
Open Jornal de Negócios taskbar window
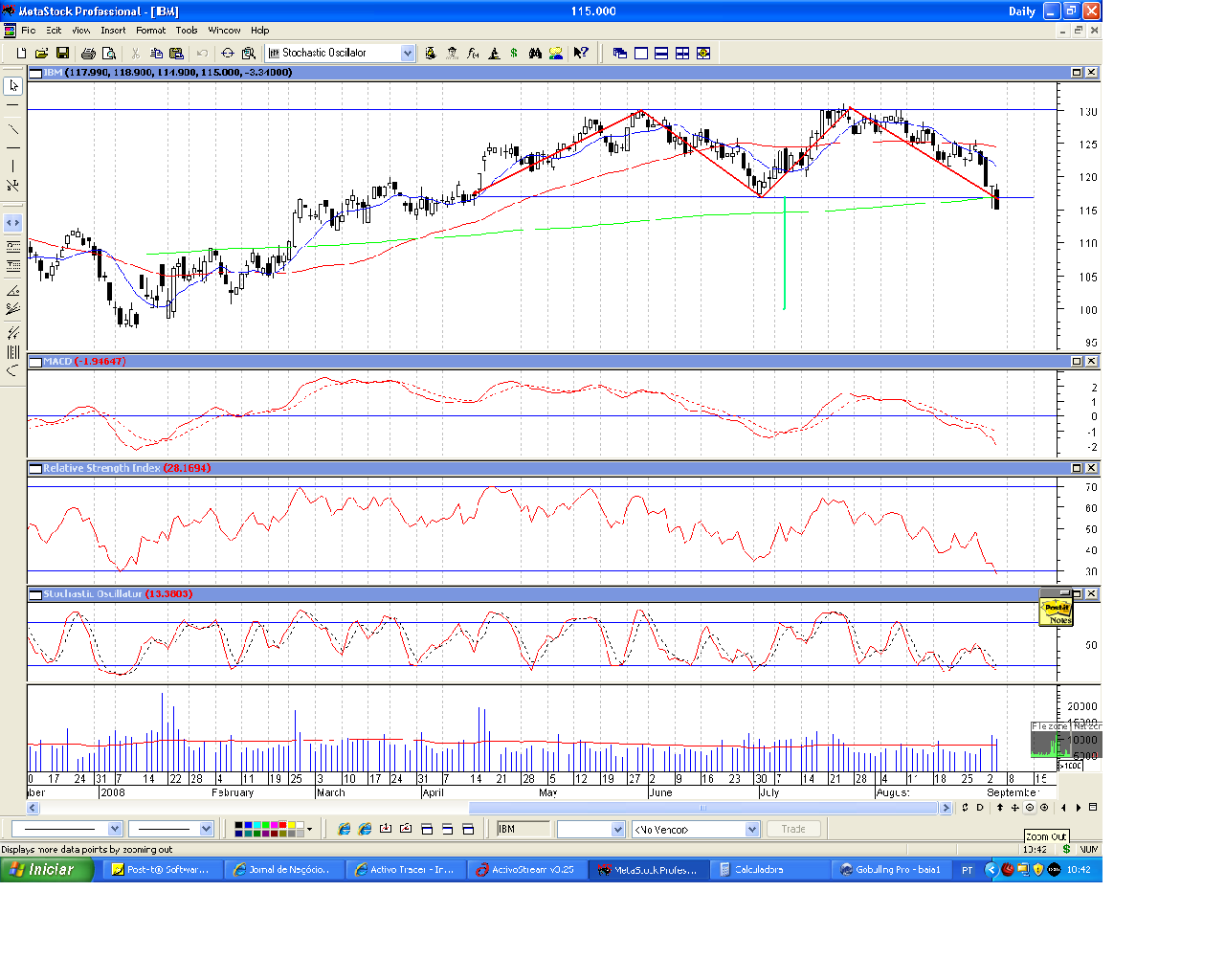[284, 869]
